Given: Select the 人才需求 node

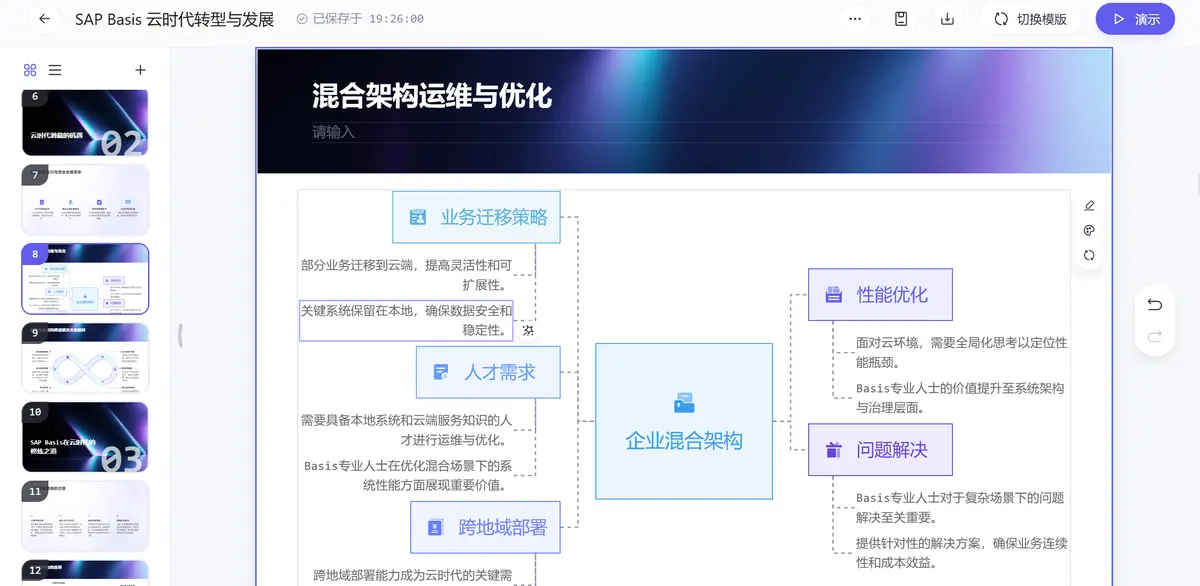Looking at the screenshot, I should tap(488, 372).
